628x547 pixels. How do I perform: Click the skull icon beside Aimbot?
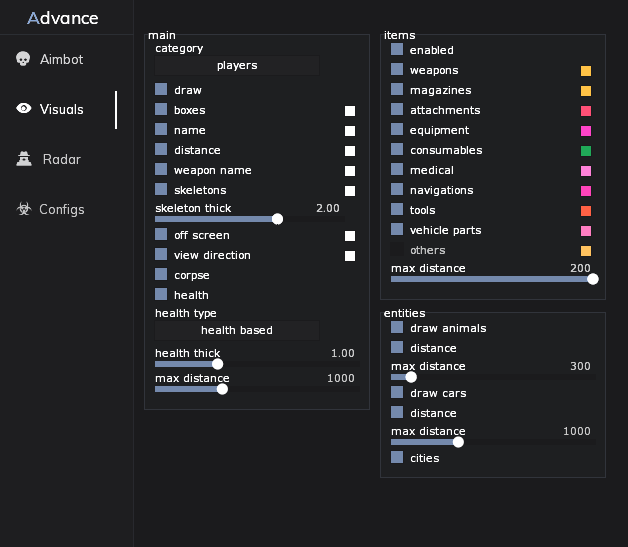click(x=23, y=59)
